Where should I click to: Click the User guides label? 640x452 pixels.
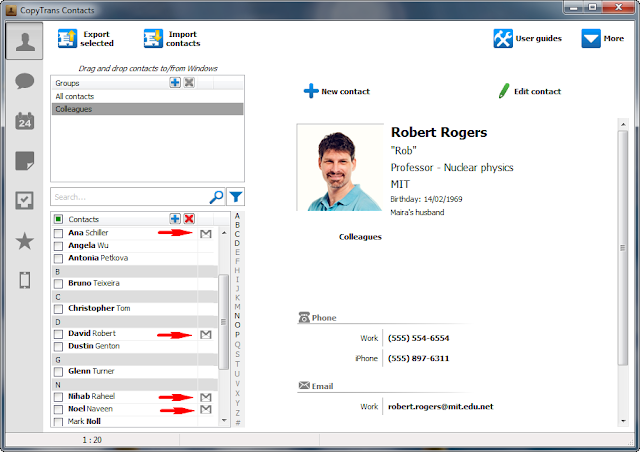(538, 38)
